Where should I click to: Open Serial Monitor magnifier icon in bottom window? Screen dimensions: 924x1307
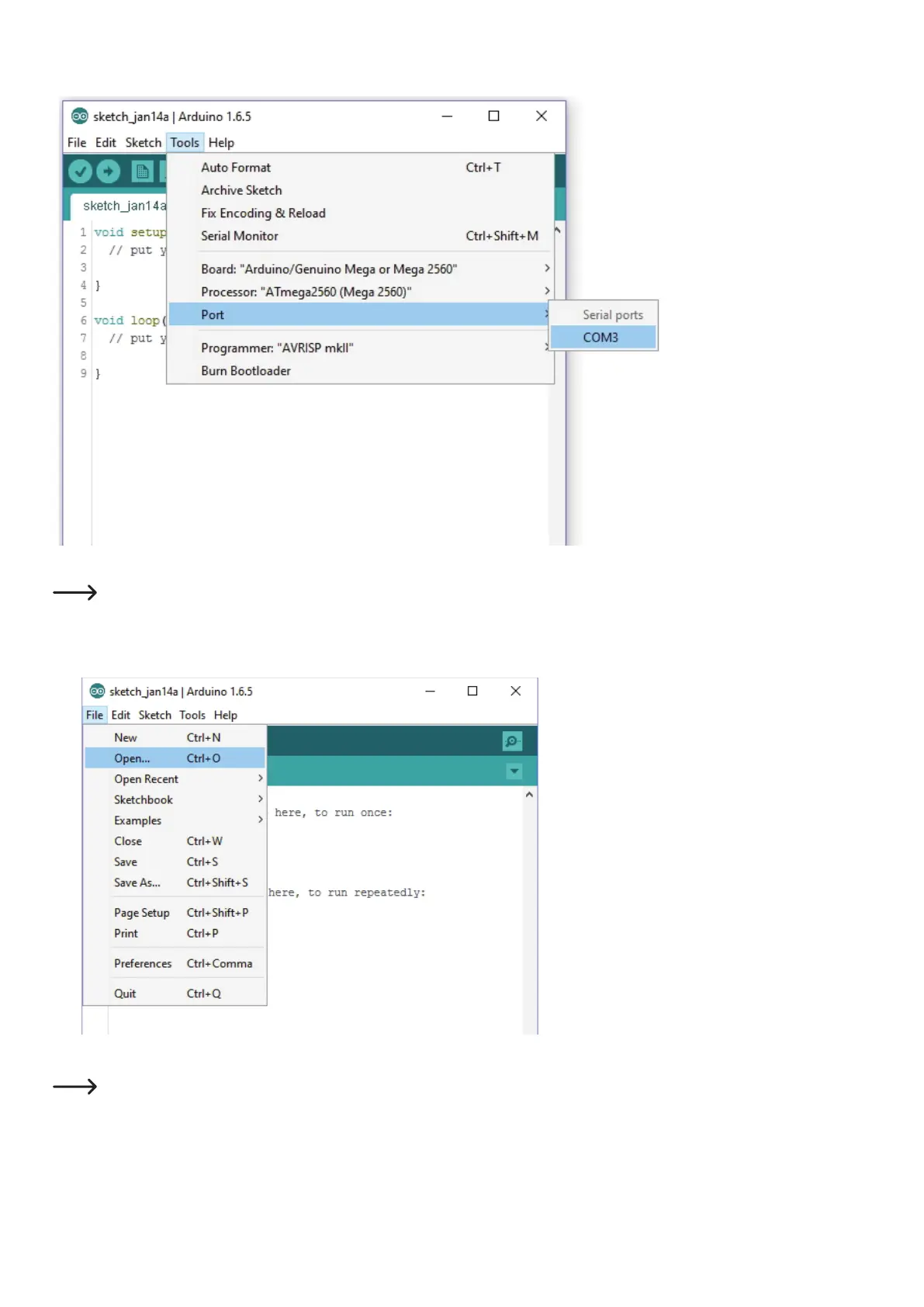[x=512, y=741]
